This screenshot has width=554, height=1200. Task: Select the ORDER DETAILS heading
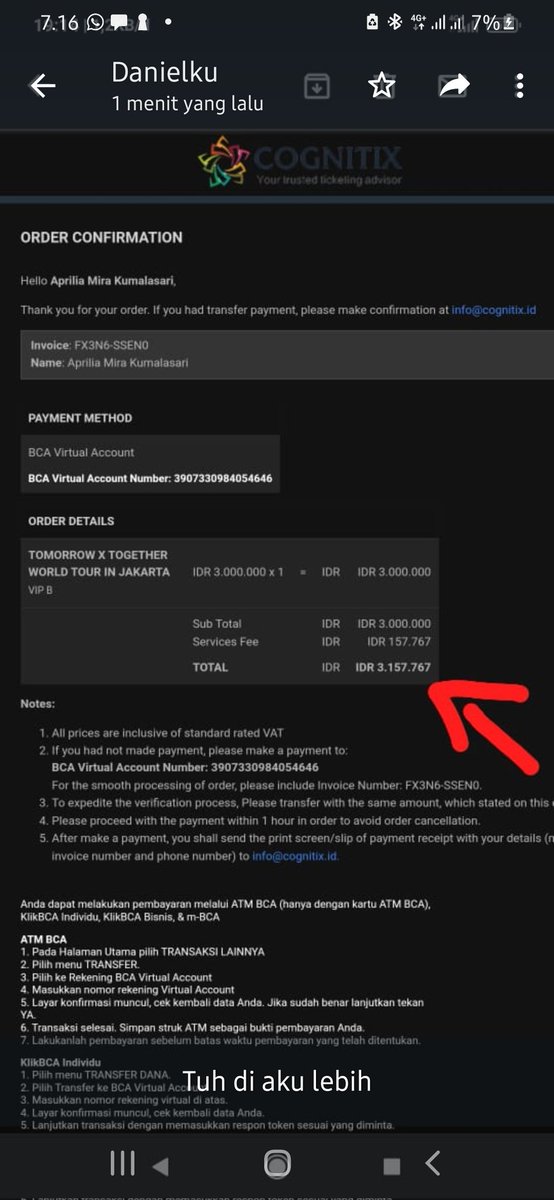tap(71, 521)
